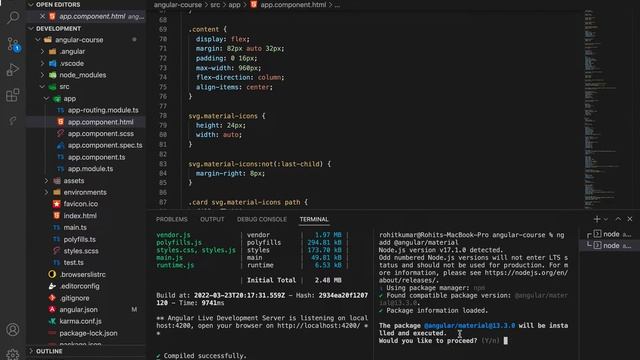
Task: Open index.html file
Action: click(x=80, y=216)
